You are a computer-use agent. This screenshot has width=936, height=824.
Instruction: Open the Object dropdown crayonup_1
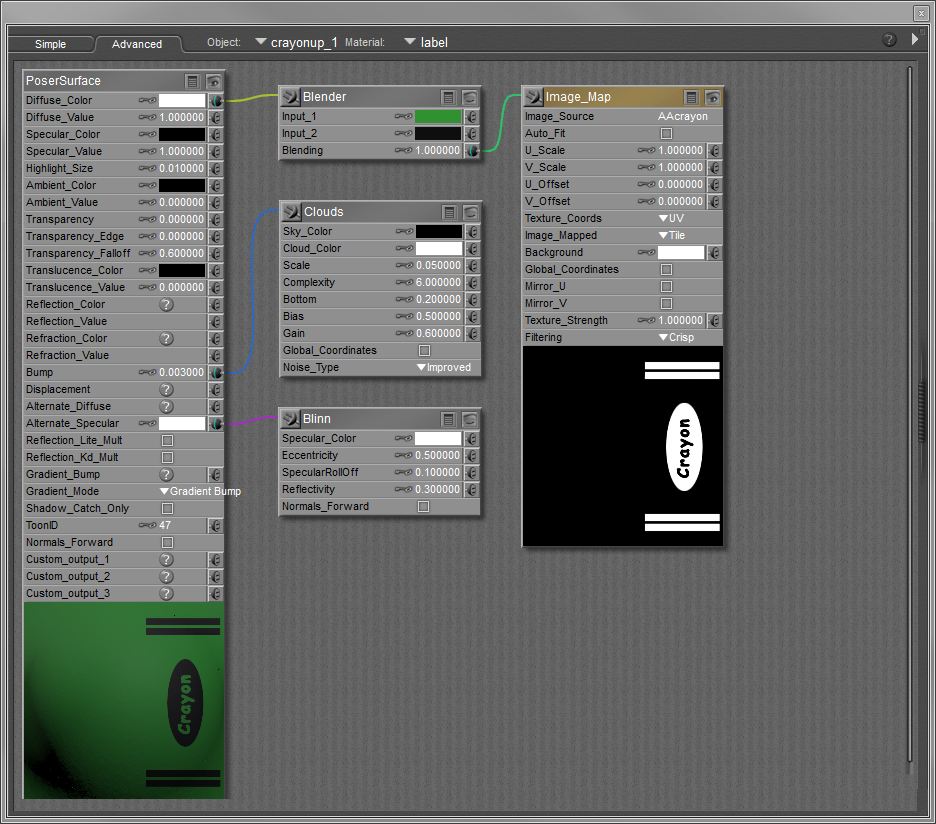(296, 43)
